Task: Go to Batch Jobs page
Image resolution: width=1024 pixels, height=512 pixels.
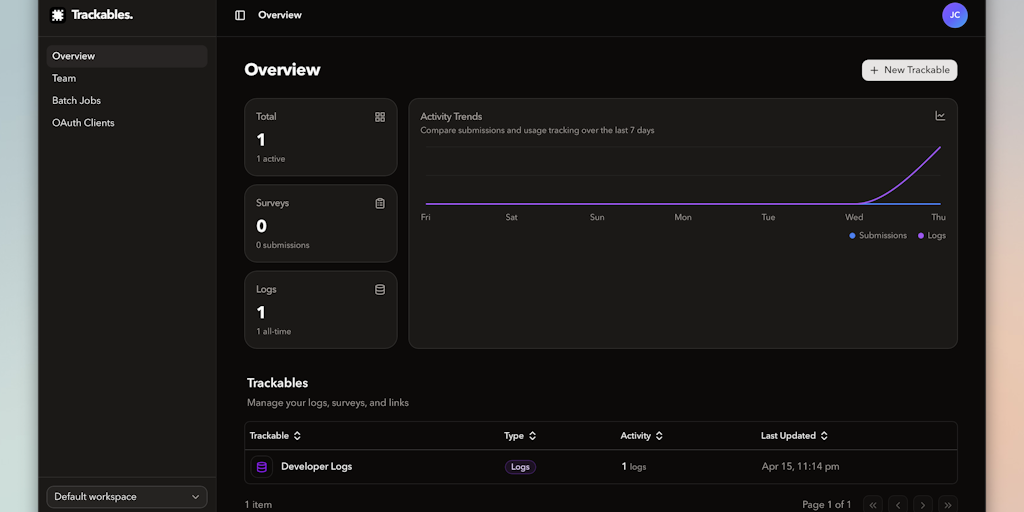Action: [76, 100]
